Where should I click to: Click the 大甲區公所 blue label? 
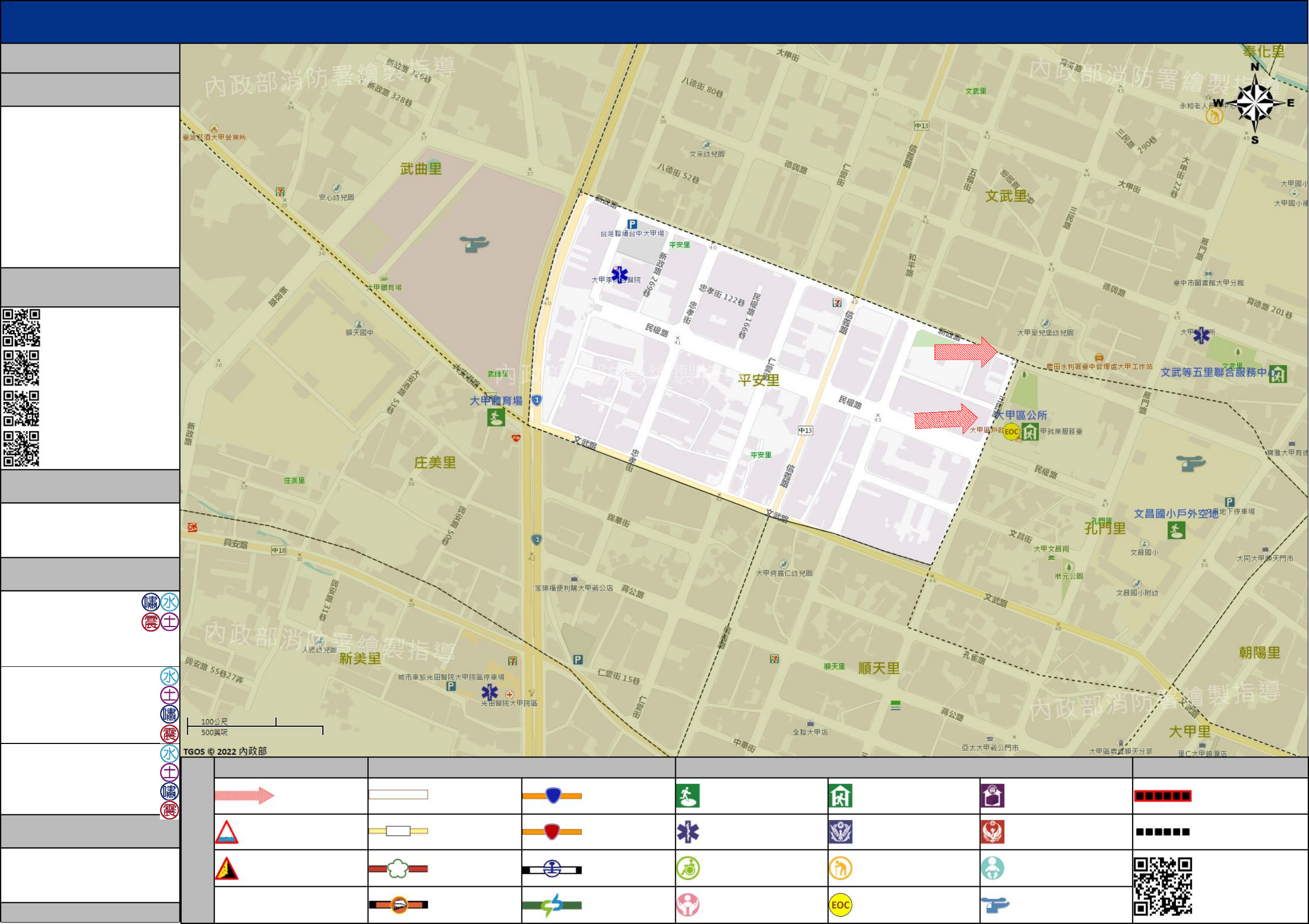(1020, 415)
